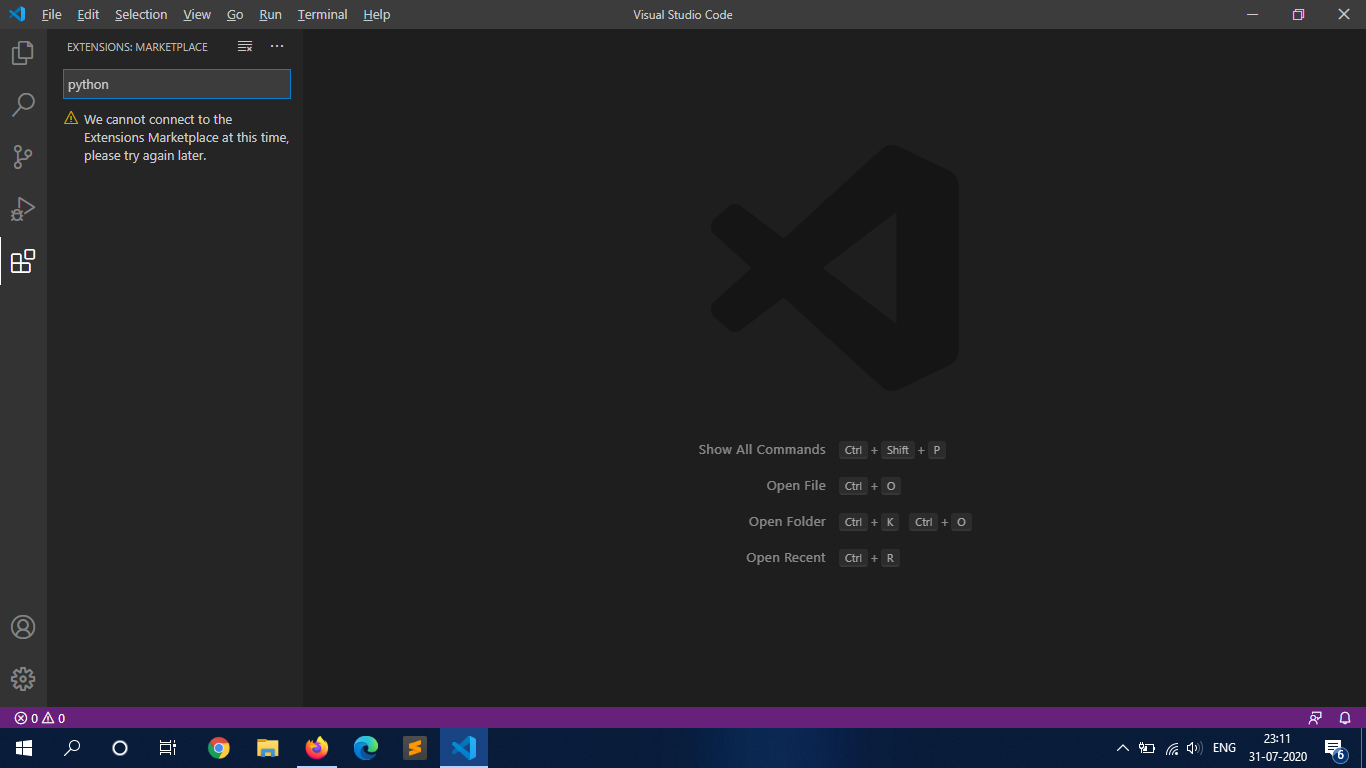Viewport: 1366px width, 768px height.
Task: Open the Manage gear icon
Action: (x=22, y=679)
